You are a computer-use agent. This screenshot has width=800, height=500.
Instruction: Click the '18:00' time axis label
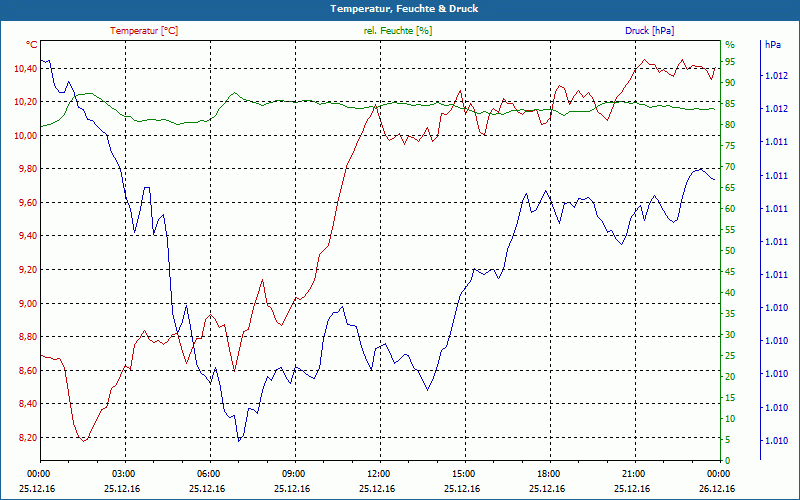pos(548,474)
